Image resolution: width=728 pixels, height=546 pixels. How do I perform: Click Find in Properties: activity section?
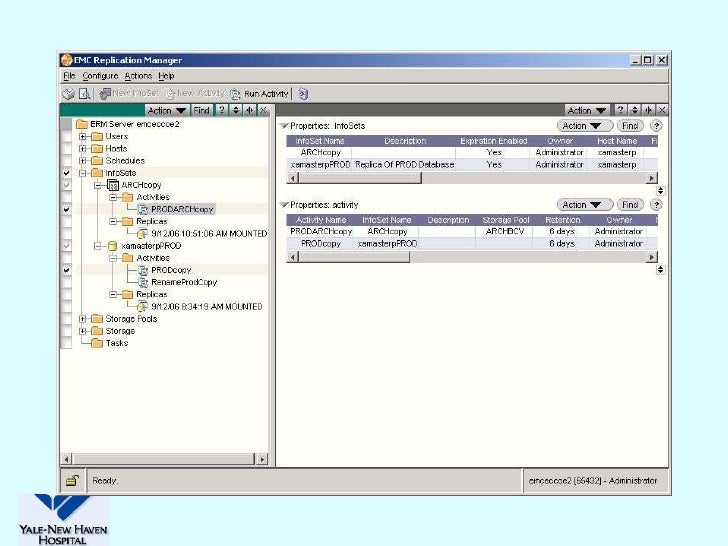tap(630, 205)
